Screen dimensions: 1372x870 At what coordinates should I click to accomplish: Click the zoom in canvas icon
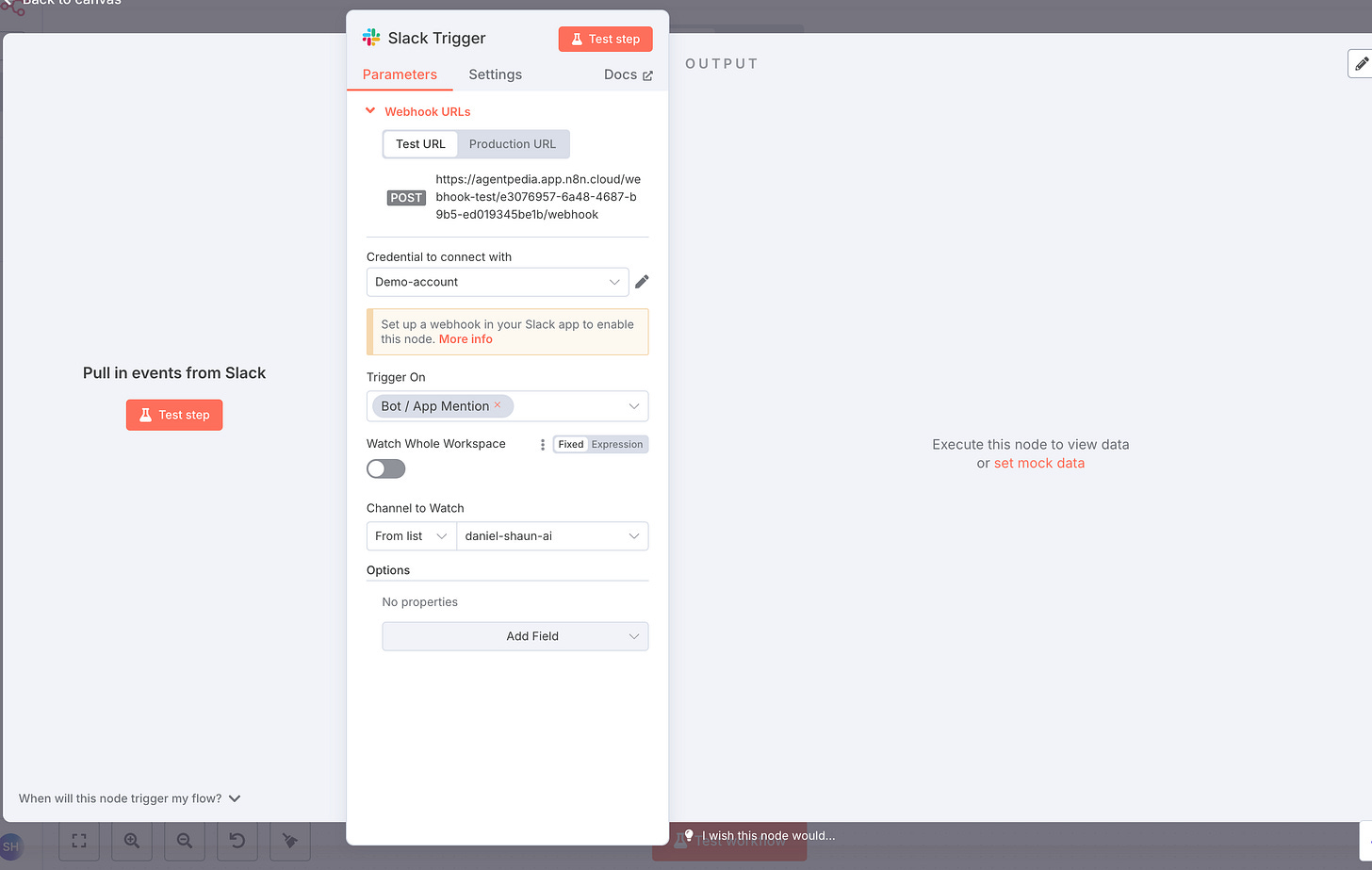pos(132,841)
